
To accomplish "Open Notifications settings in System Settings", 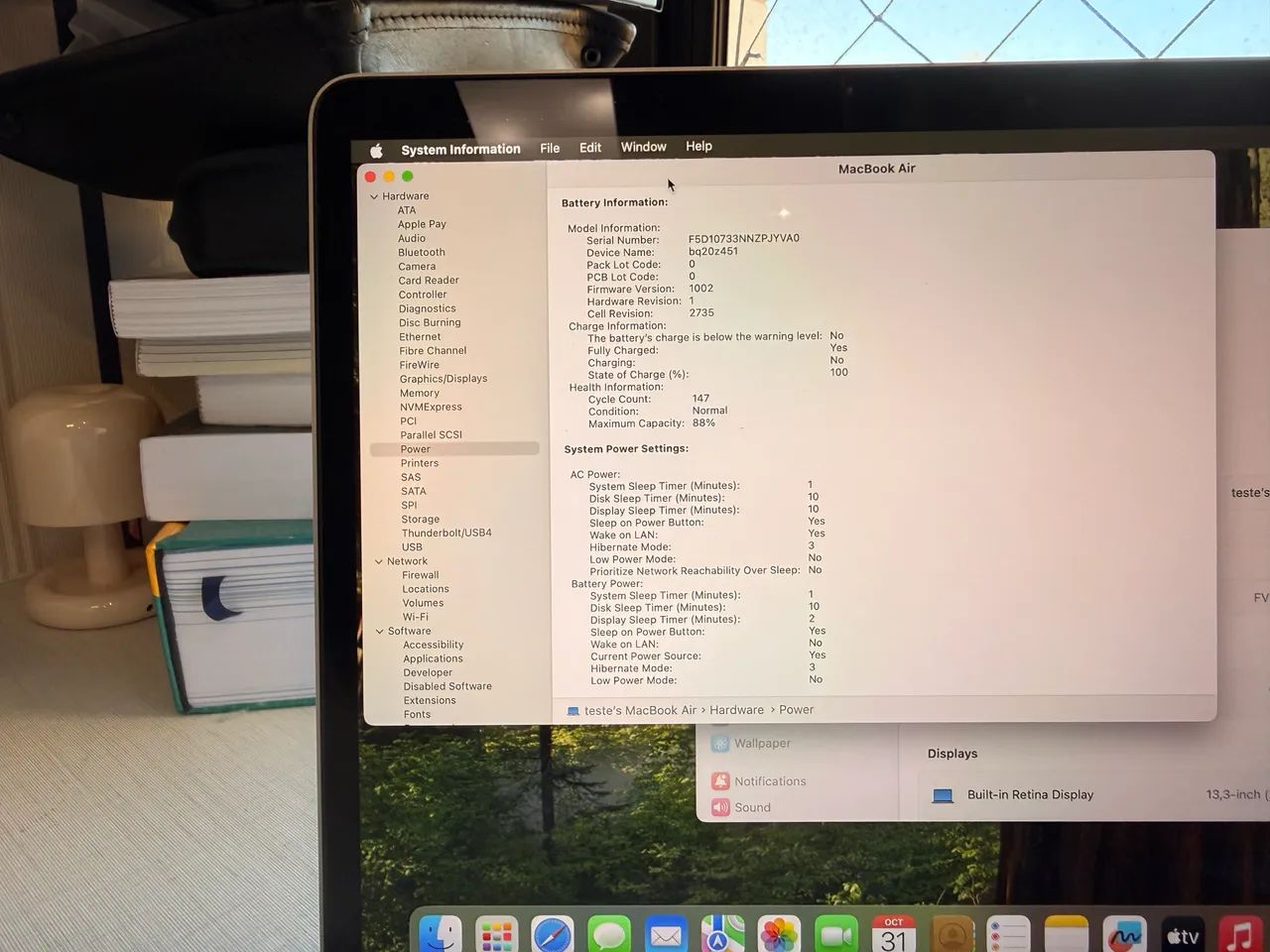I will coord(769,780).
